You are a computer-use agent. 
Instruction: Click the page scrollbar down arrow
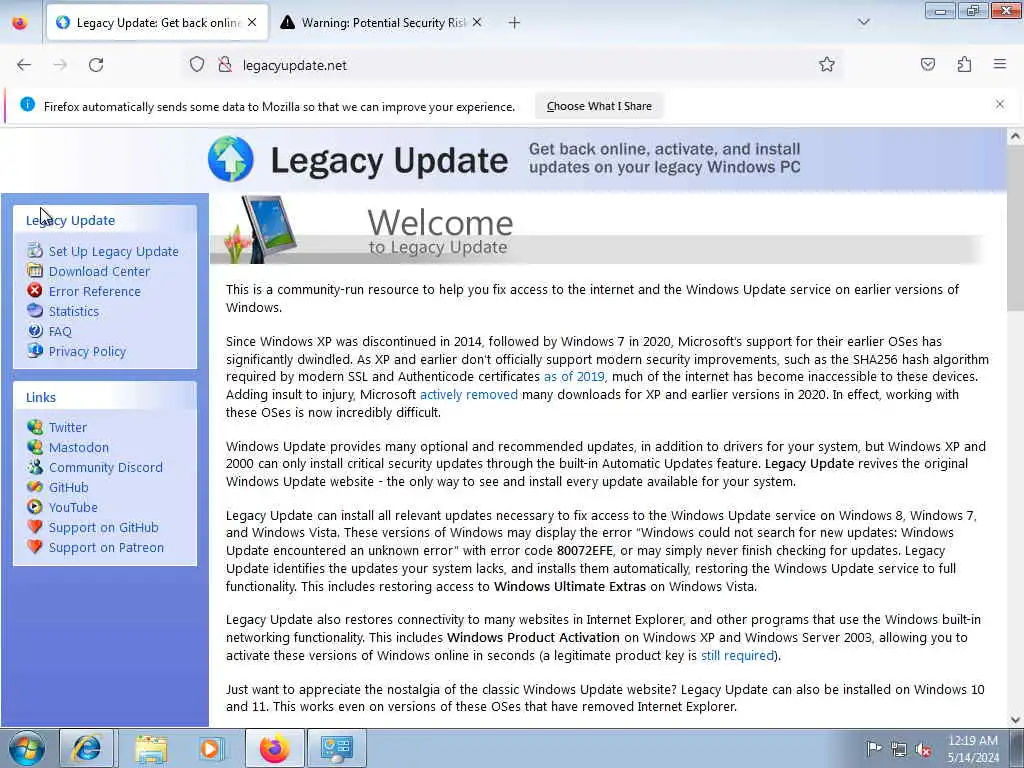(1015, 720)
